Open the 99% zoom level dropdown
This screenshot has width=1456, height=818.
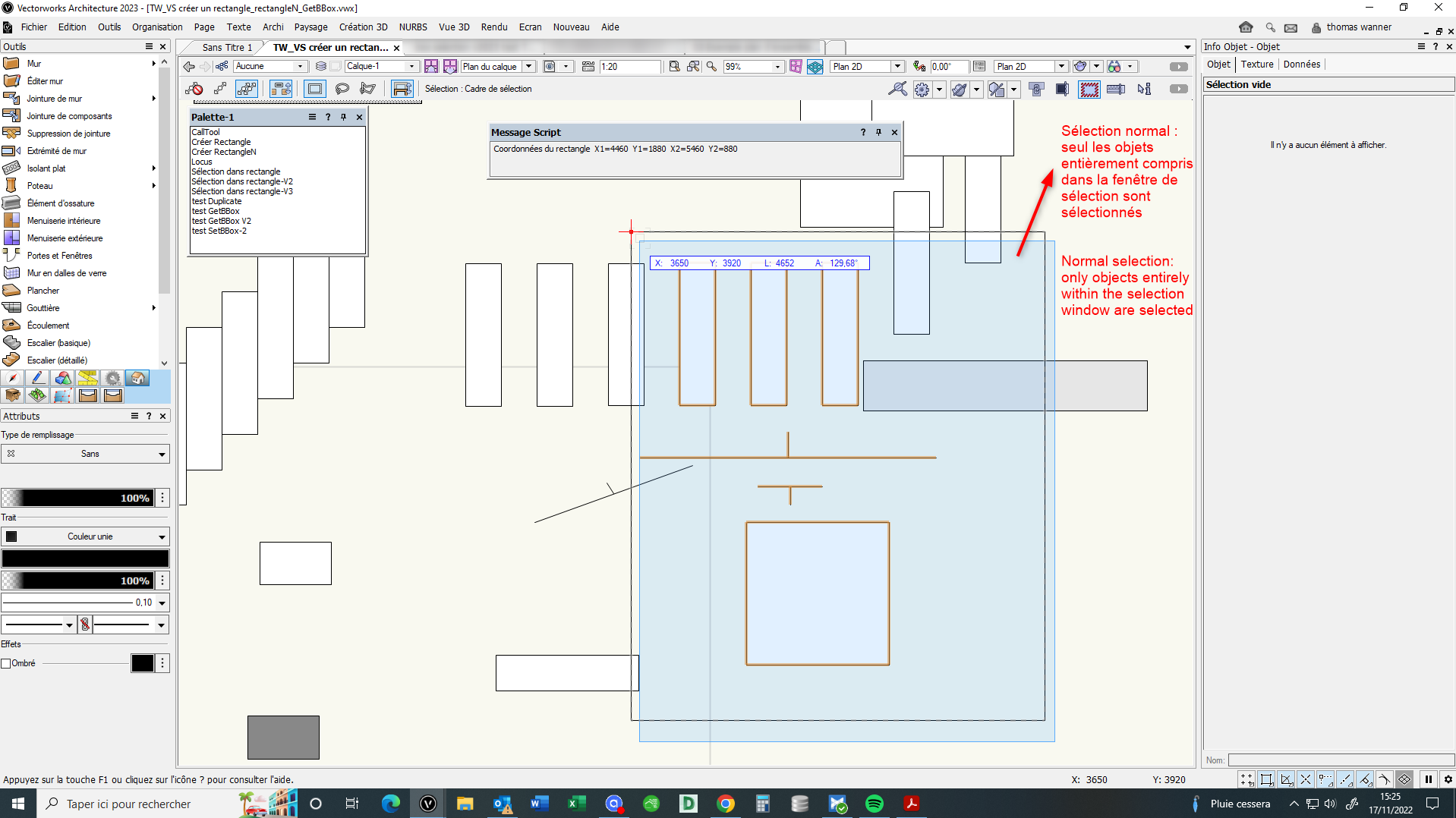click(753, 67)
